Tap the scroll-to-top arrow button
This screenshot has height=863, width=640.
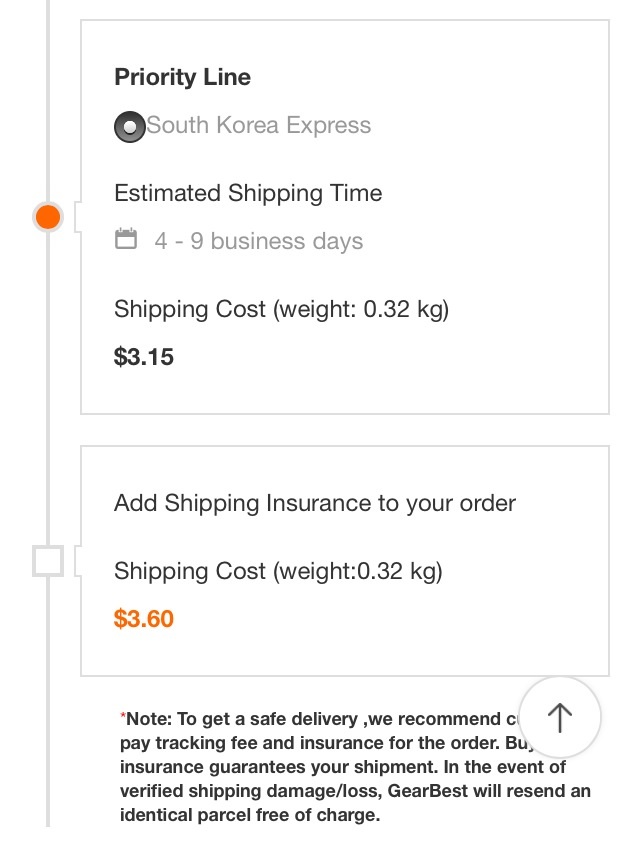pos(560,717)
